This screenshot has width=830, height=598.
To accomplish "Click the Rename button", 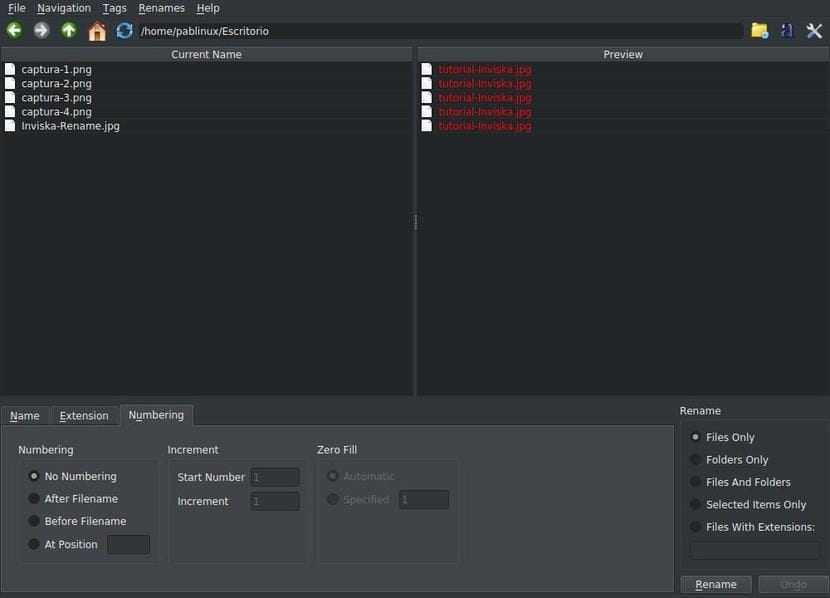I will click(716, 584).
